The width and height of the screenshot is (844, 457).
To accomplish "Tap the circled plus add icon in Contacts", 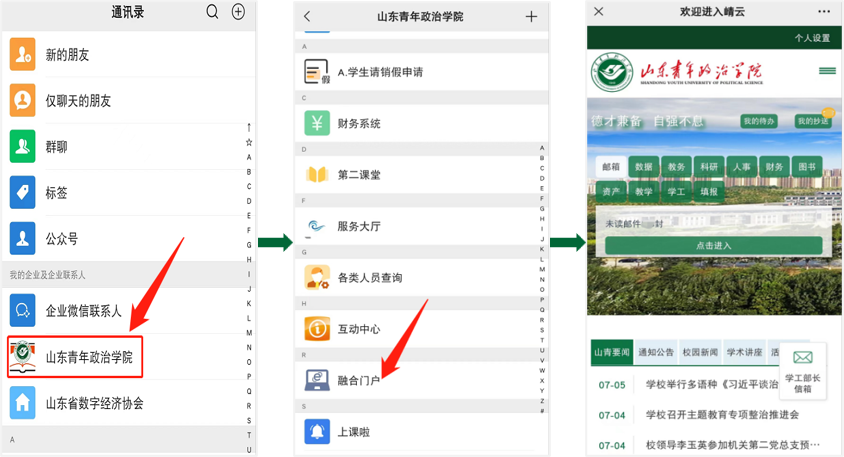I will click(x=238, y=12).
